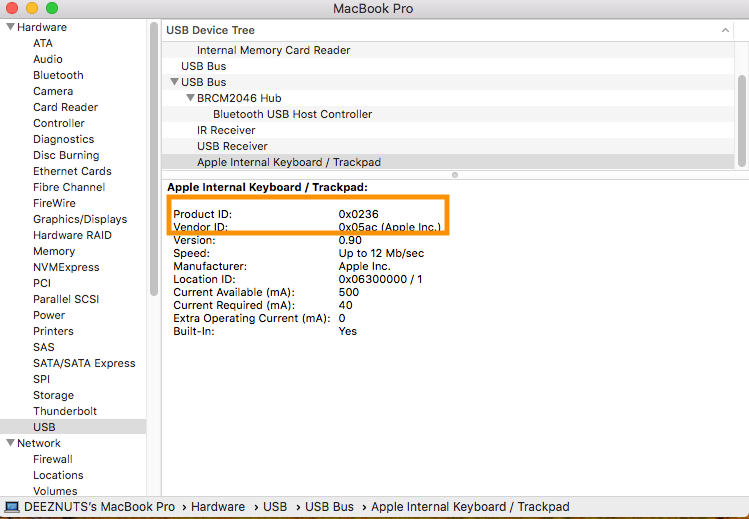Viewport: 749px width, 519px height.
Task: Select SAS in the sidebar
Action: [x=43, y=347]
